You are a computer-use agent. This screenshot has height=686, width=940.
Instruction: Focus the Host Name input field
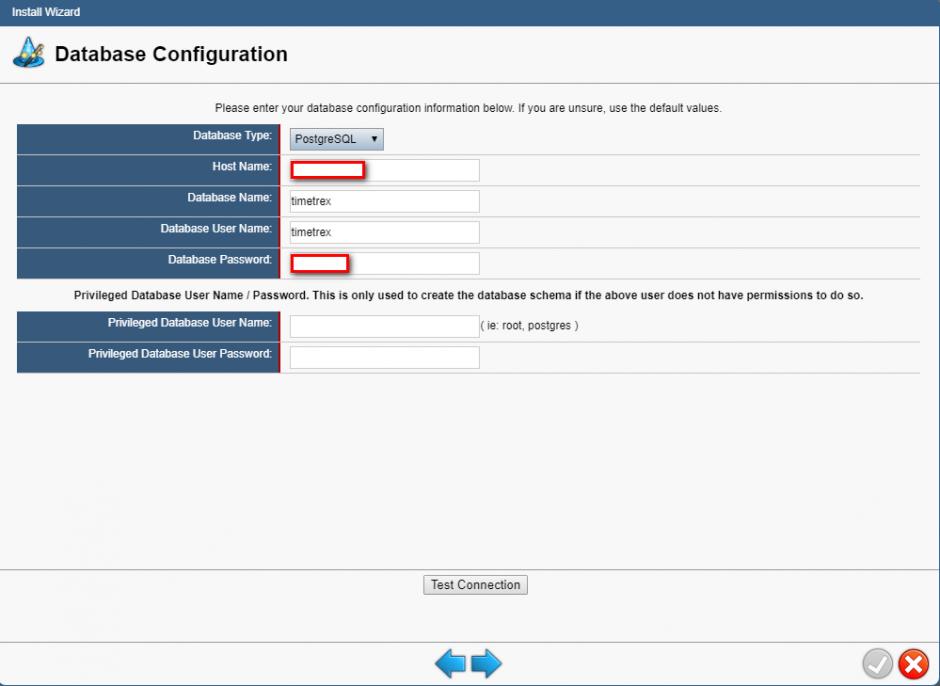(x=385, y=170)
